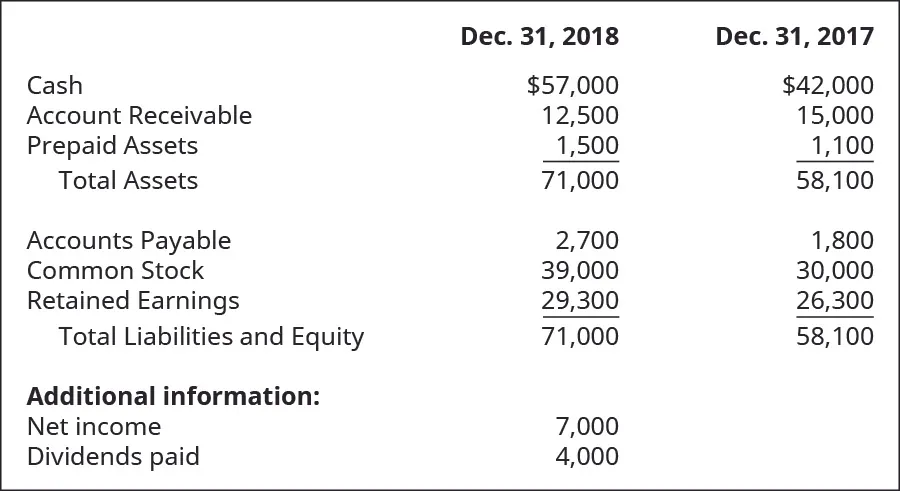Select the Retained Earnings label
The image size is (900, 491).
click(x=133, y=301)
